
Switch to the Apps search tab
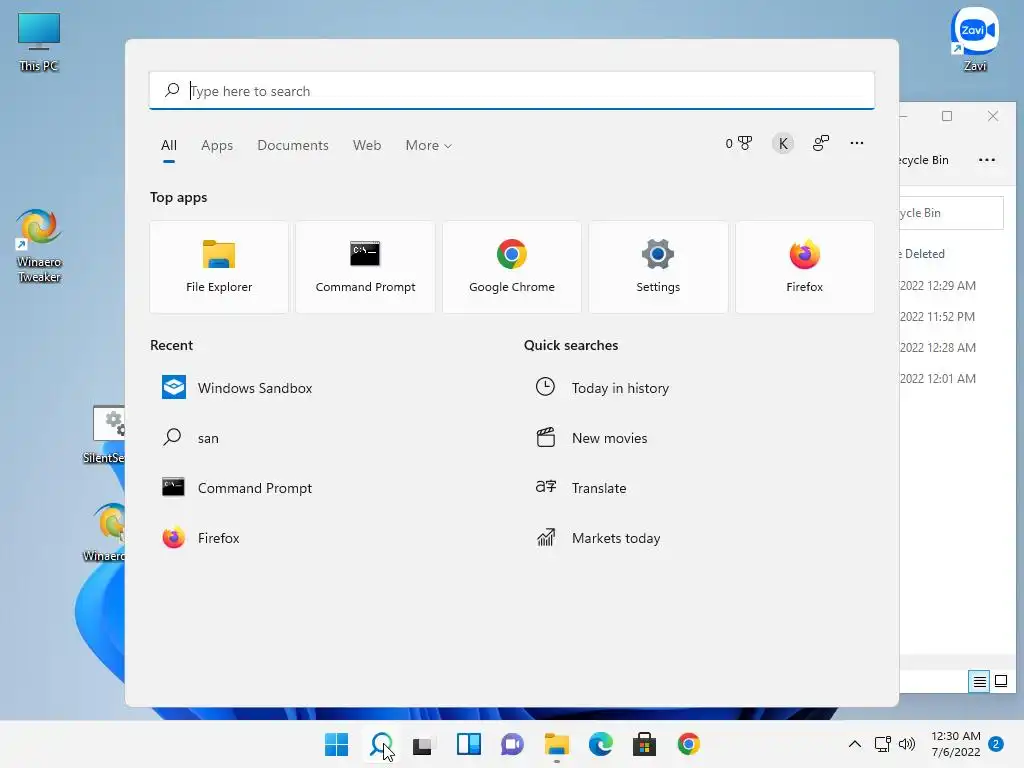point(217,145)
